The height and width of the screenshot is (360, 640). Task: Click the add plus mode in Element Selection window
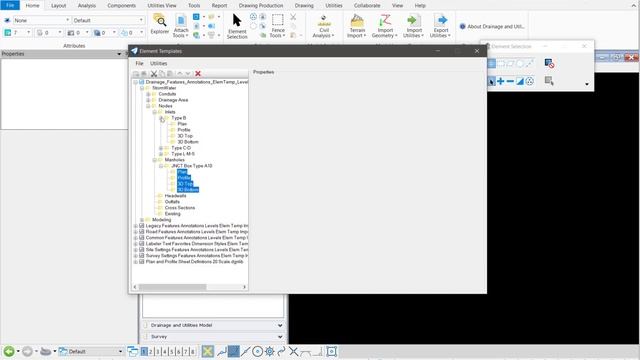[x=500, y=81]
